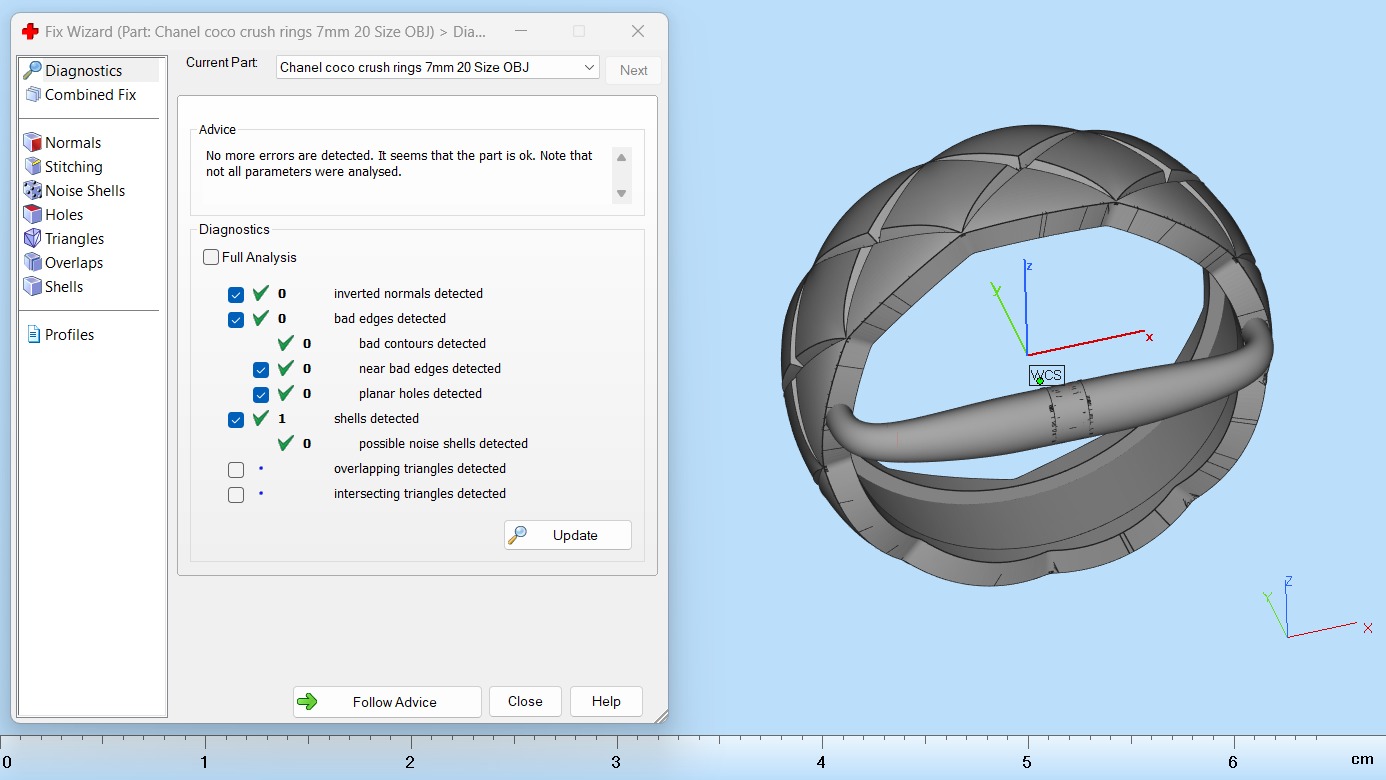1386x780 pixels.
Task: Uncheck planar holes detection checkbox
Action: click(261, 394)
